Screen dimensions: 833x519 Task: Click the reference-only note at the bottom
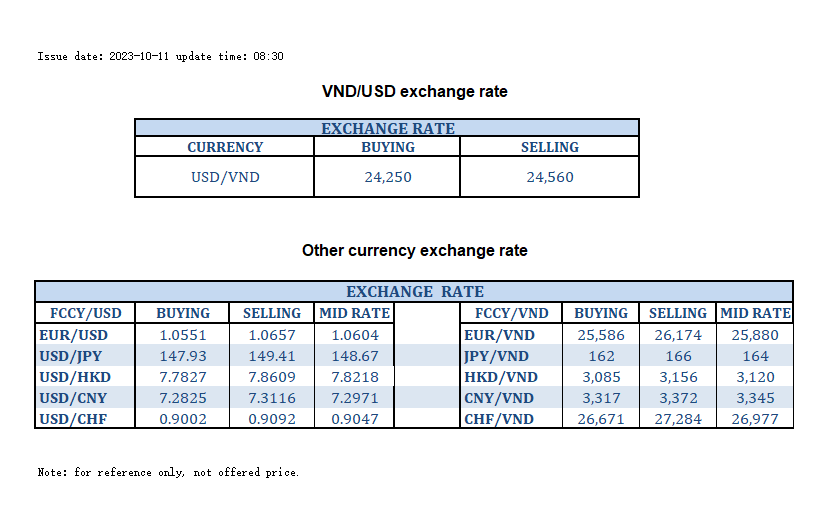pos(168,472)
